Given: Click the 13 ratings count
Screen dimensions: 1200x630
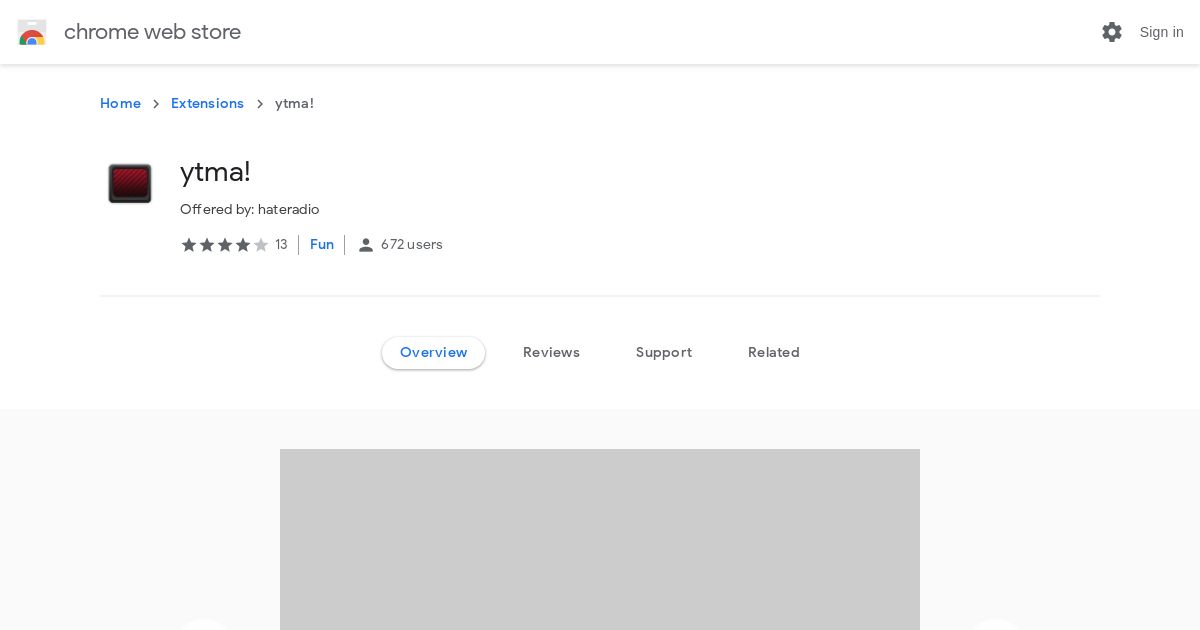Looking at the screenshot, I should 281,245.
